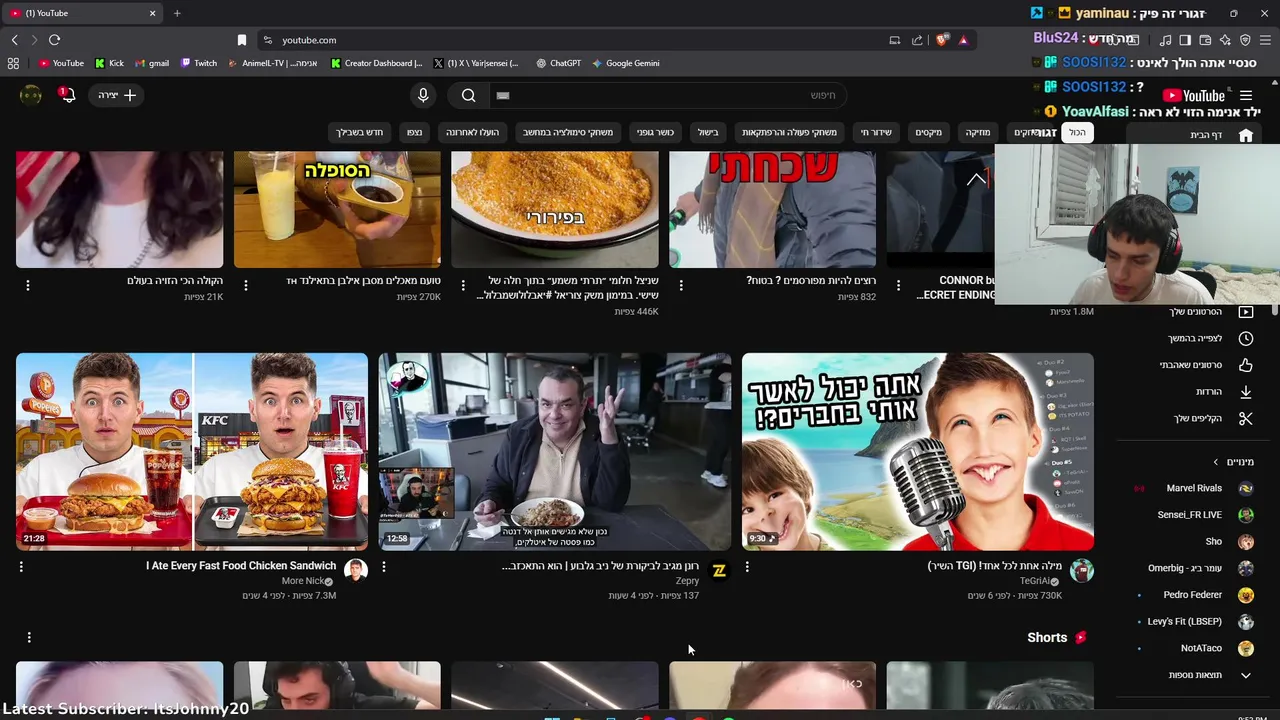Select the 'הועלו לאחרונה' filter chip
Image resolution: width=1280 pixels, height=720 pixels.
pyautogui.click(x=473, y=132)
